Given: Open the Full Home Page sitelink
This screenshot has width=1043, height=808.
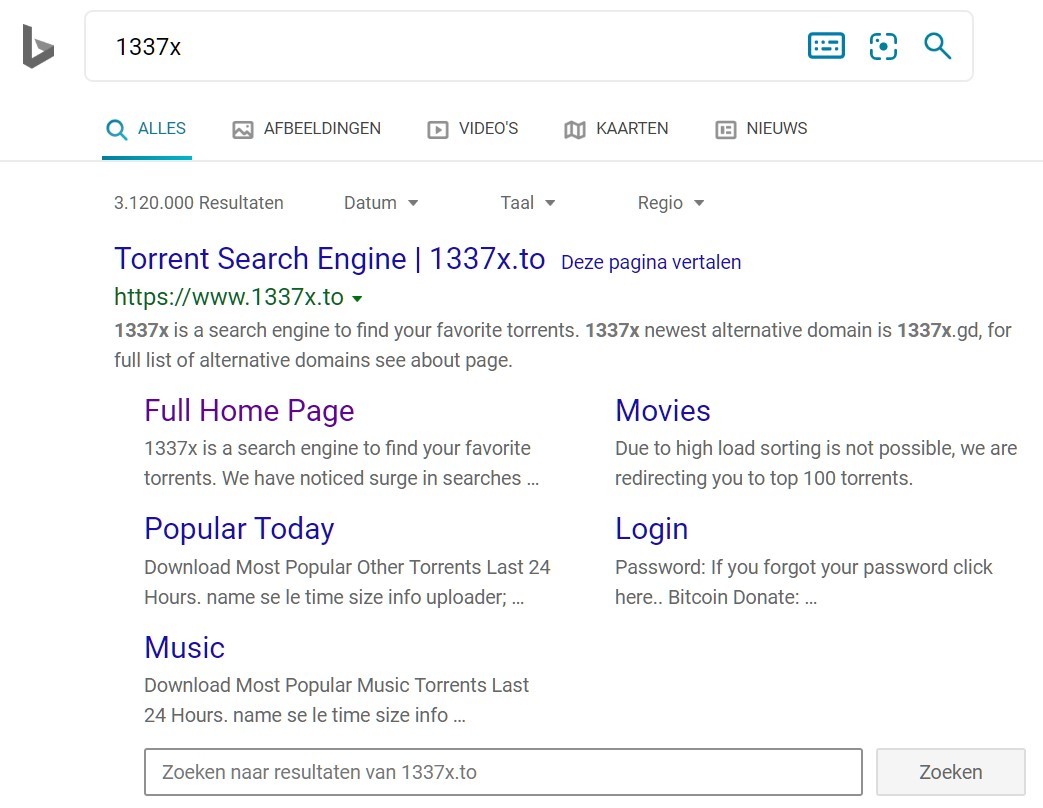Looking at the screenshot, I should (x=249, y=410).
